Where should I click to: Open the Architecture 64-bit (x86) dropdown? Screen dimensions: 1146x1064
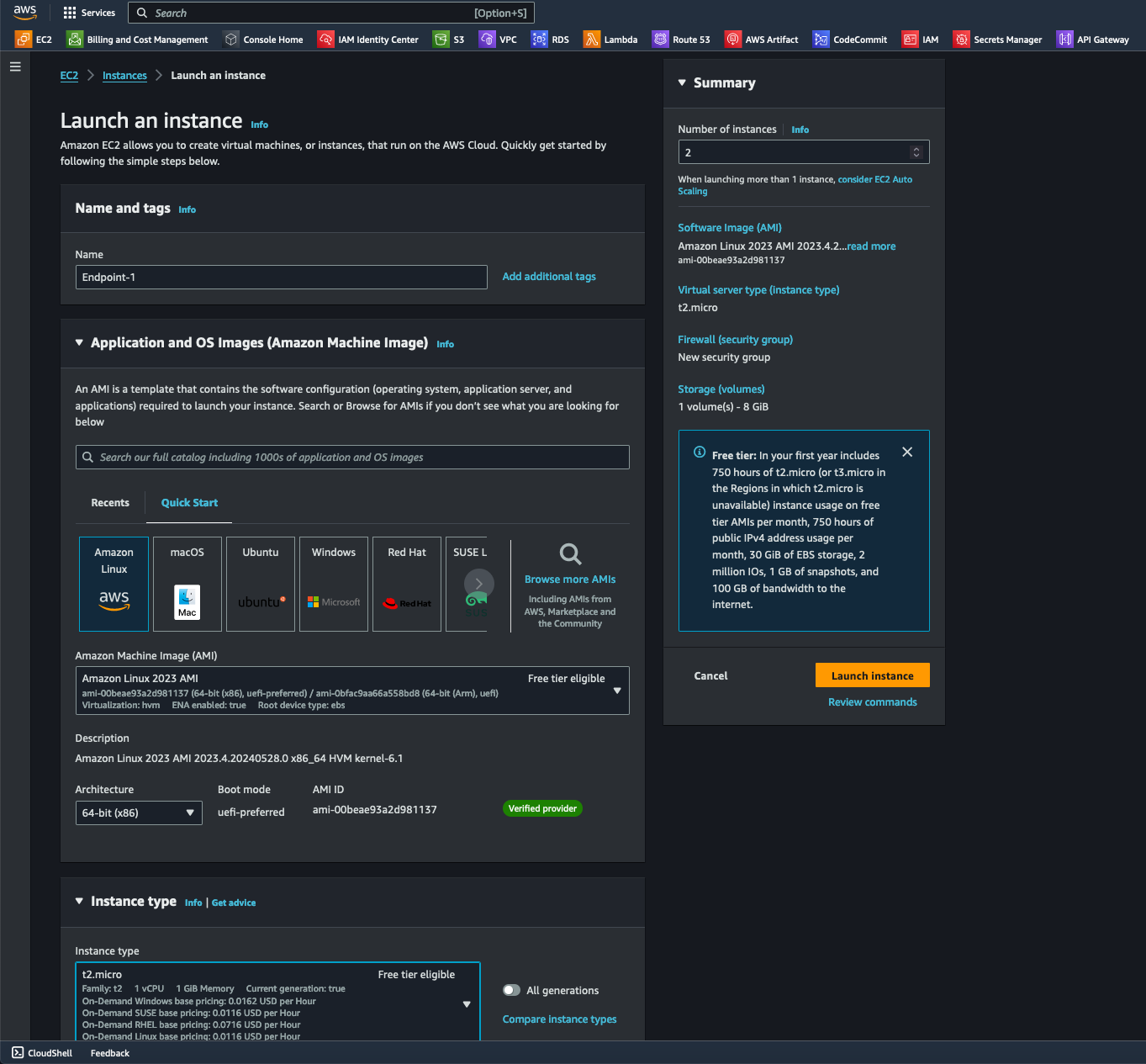point(139,813)
